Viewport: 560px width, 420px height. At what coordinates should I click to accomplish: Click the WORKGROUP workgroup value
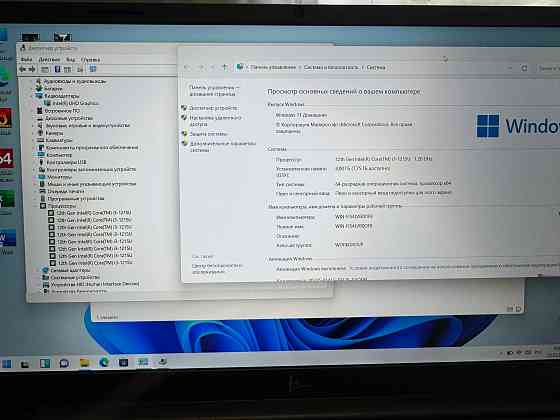[349, 245]
